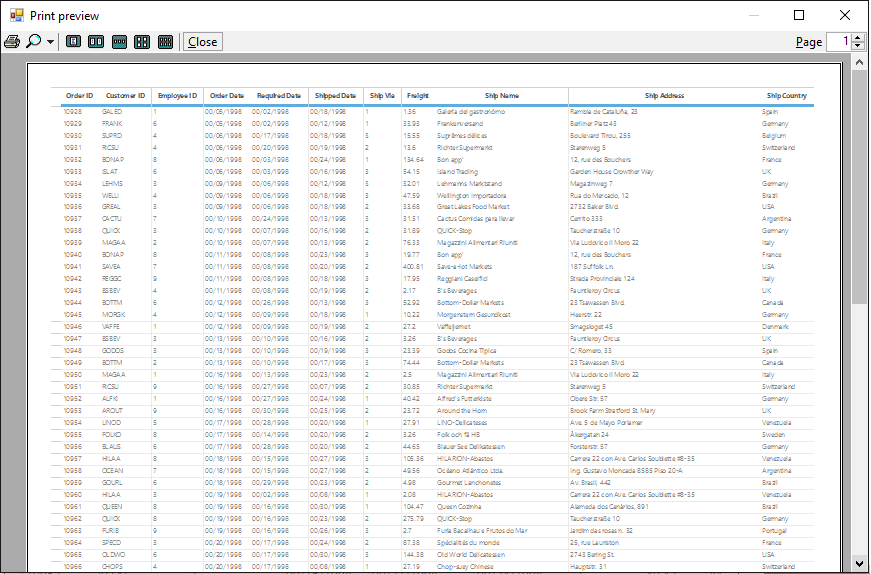The width and height of the screenshot is (871, 574).
Task: Click the Order ID column header
Action: (x=79, y=96)
